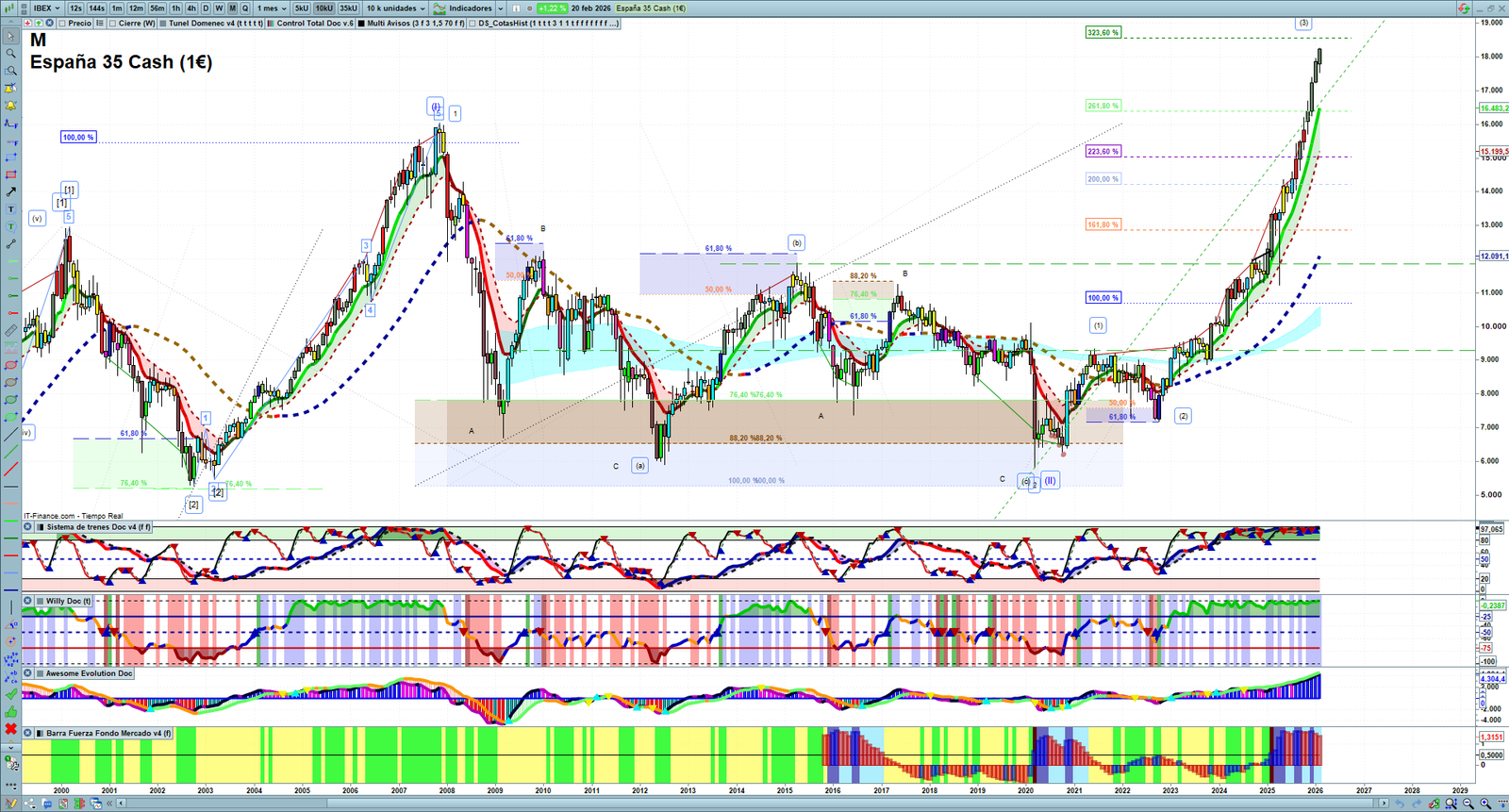Toggle Sistema de trenes Doc v4 panel box
1509x812 pixels.
point(40,527)
